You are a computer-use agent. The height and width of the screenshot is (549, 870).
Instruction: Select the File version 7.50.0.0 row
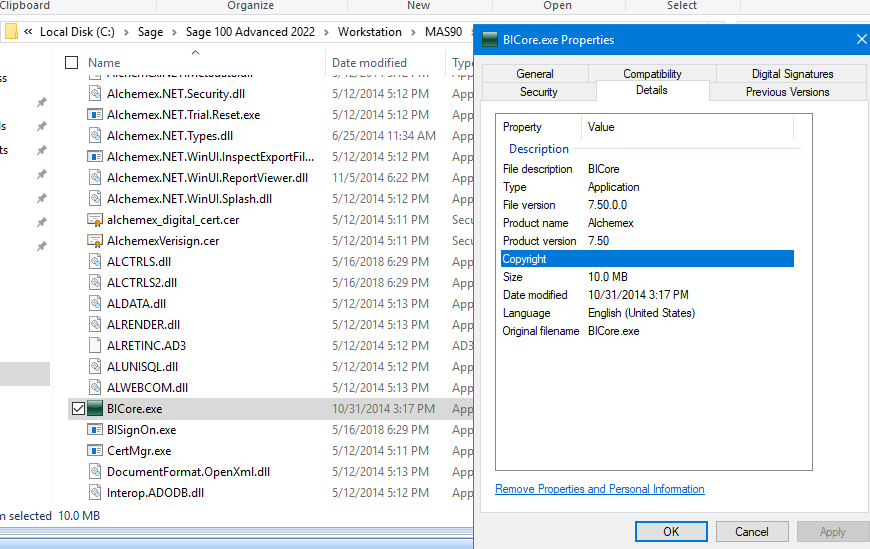click(648, 205)
